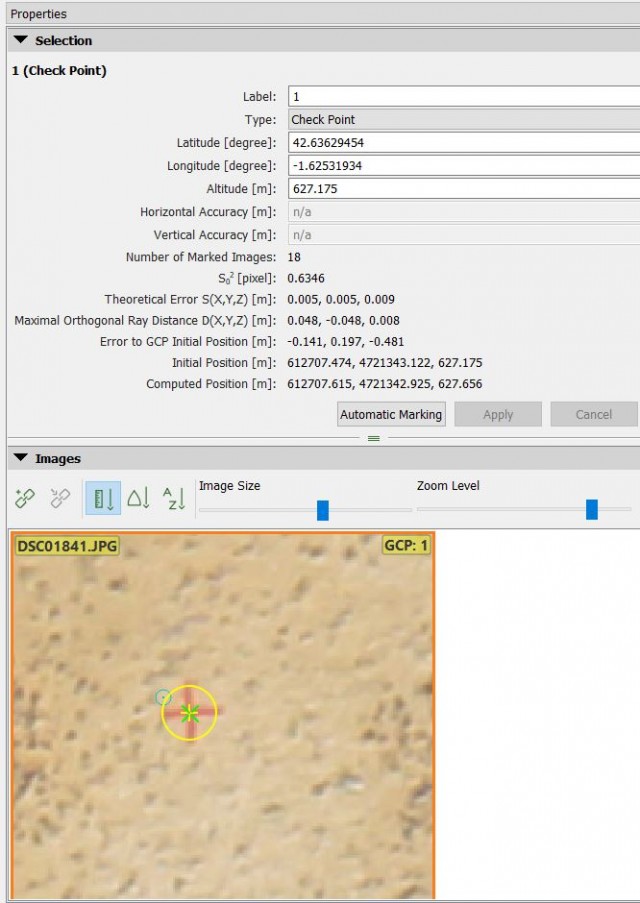Collapse the Images section

point(20,458)
